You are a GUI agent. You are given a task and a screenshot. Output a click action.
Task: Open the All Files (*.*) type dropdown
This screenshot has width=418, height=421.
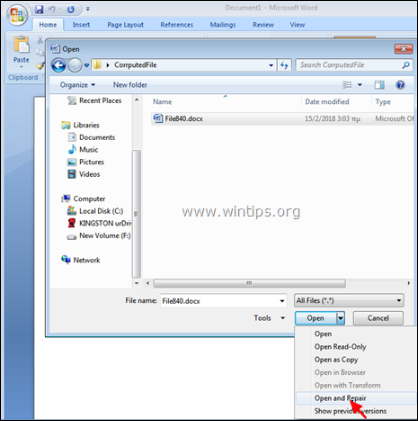click(x=349, y=300)
